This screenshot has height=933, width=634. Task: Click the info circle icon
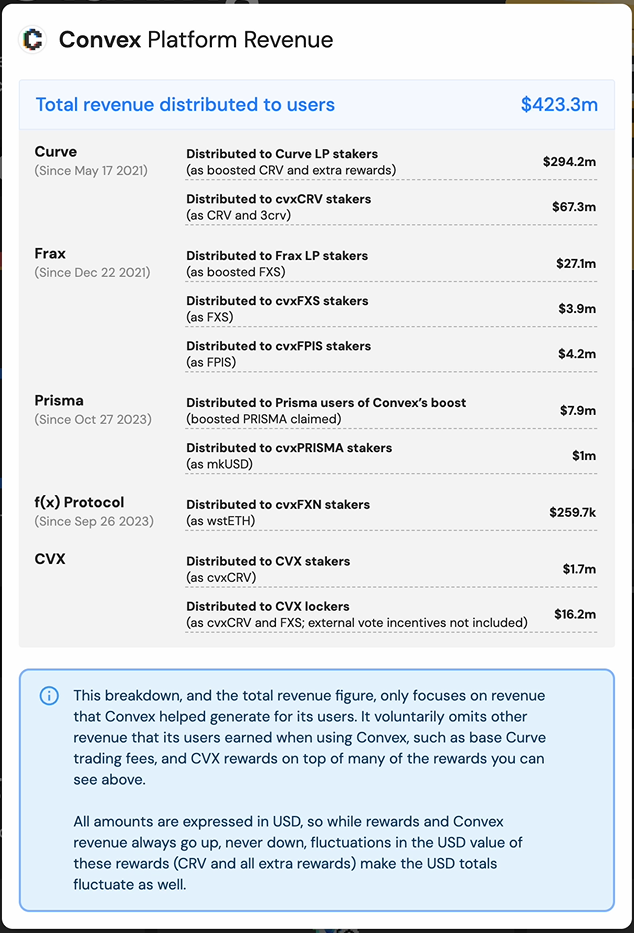coord(49,696)
